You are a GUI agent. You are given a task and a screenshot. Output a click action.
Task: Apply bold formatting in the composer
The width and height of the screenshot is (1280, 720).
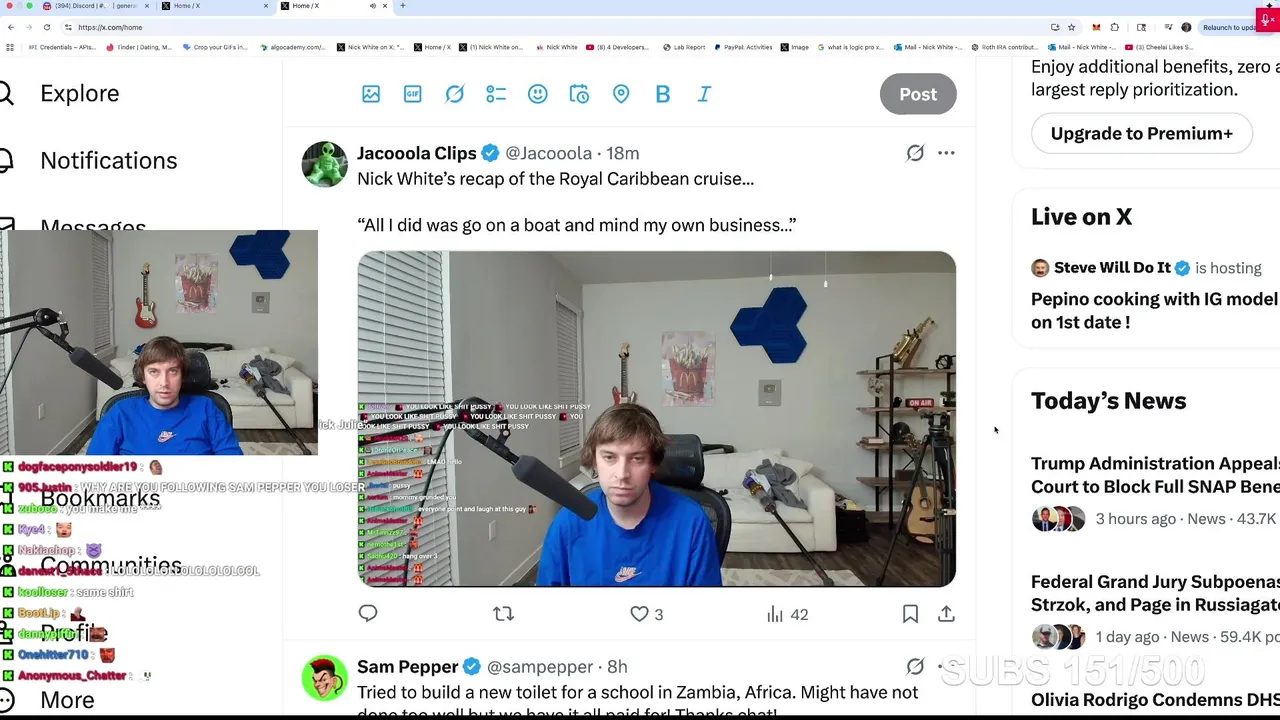[663, 94]
